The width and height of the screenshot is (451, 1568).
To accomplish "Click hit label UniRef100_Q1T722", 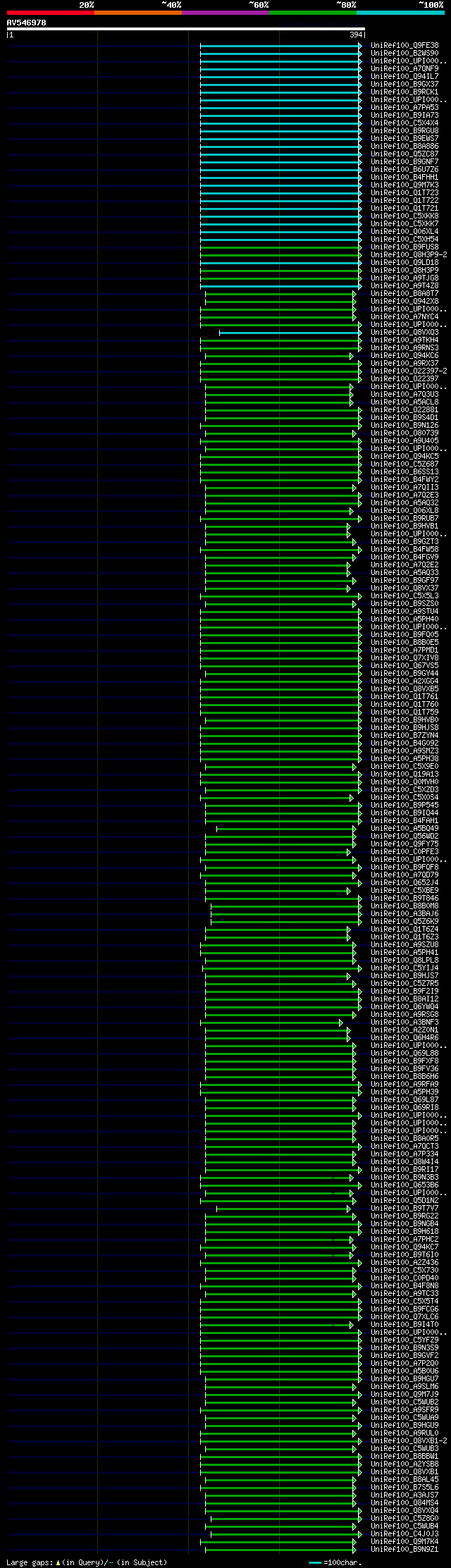I will coord(404,201).
